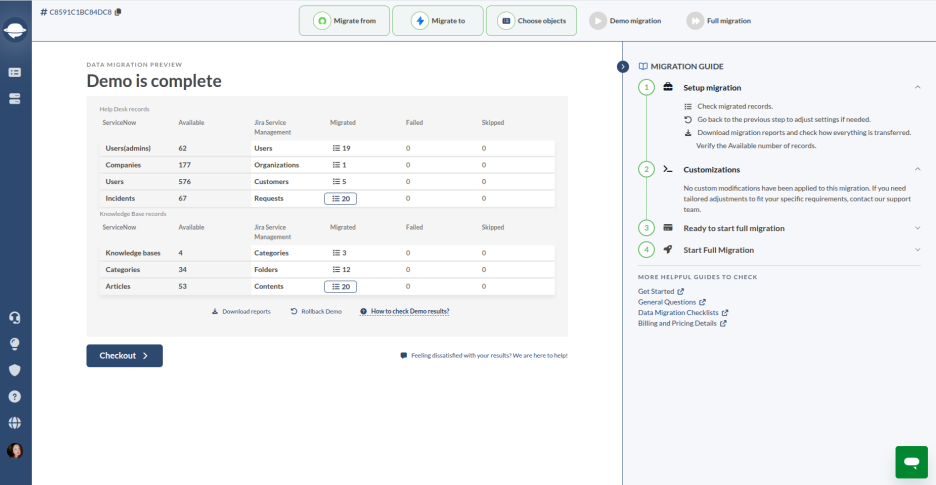The image size is (936, 485).
Task: Collapse the Setup migration section
Action: pyautogui.click(x=917, y=87)
